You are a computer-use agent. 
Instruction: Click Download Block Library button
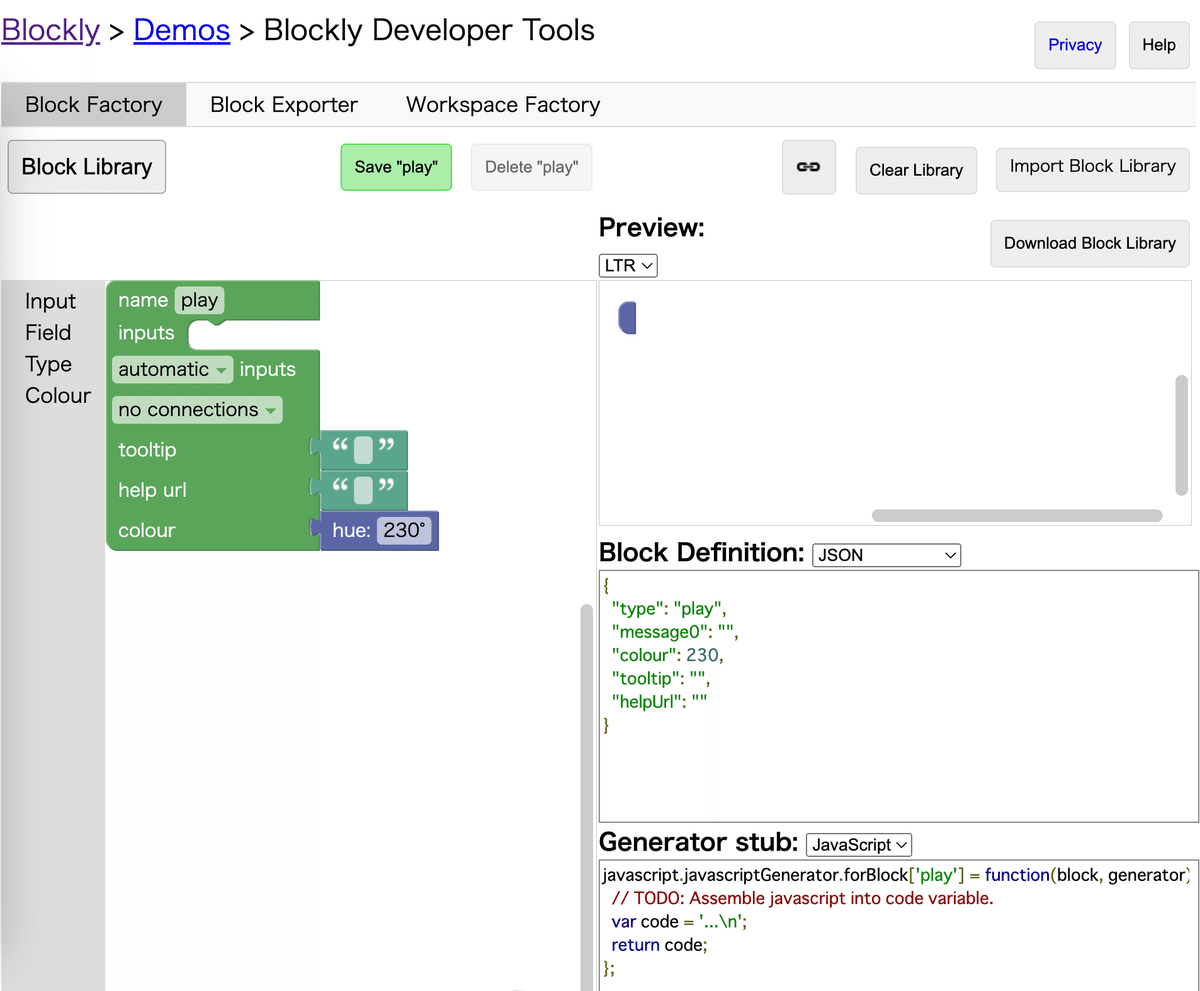pos(1090,243)
